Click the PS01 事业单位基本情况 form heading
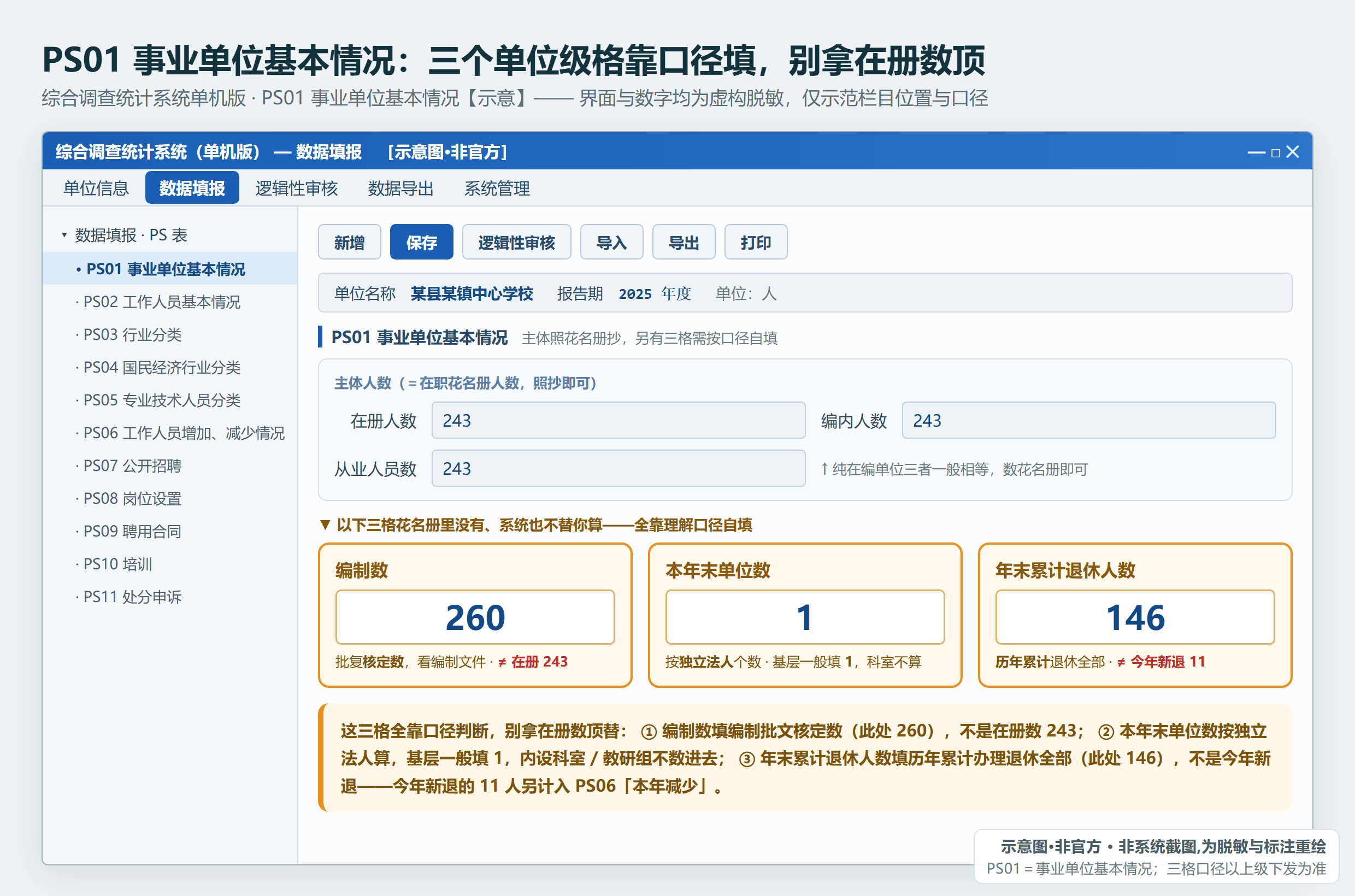The image size is (1355, 896). [420, 338]
